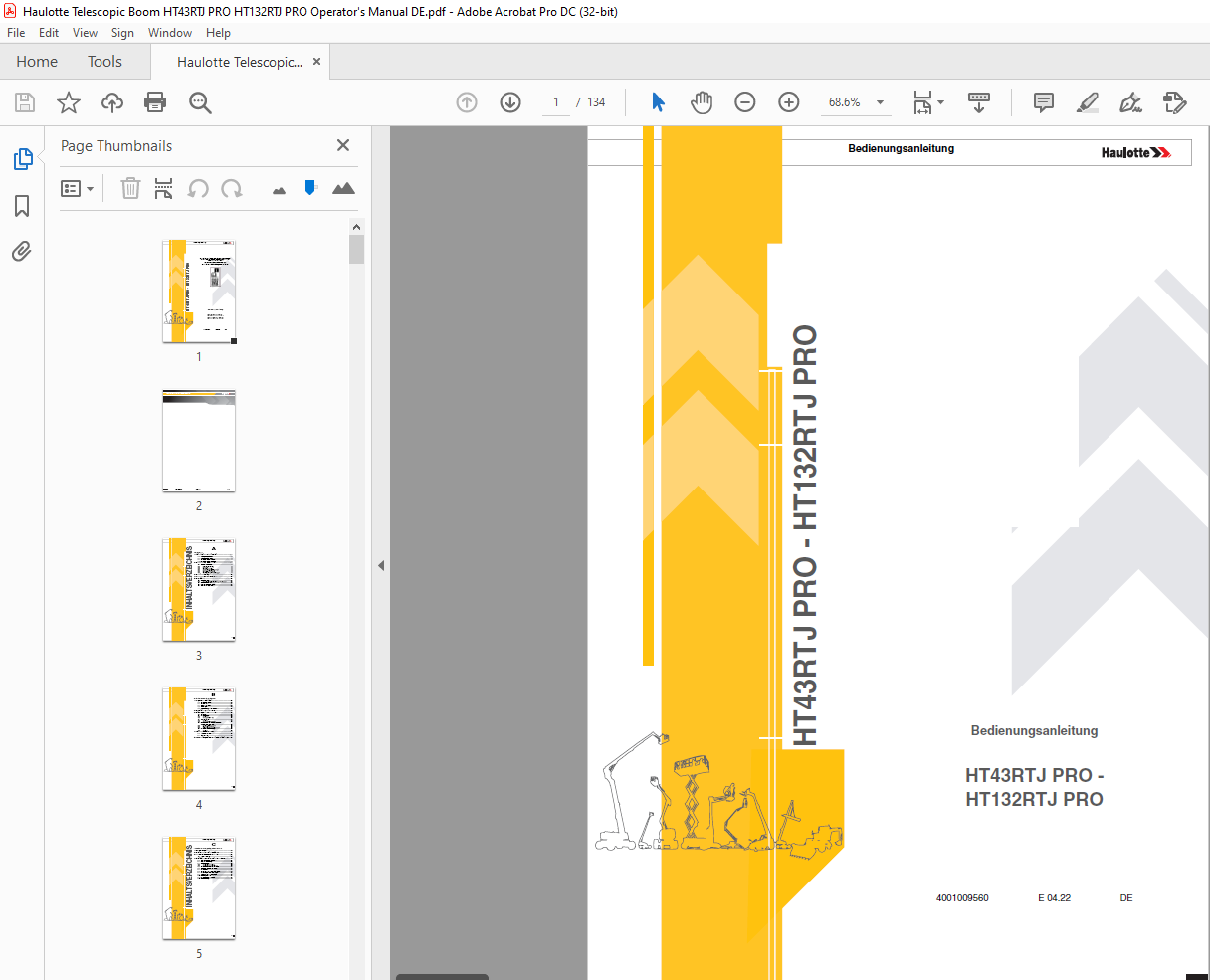Add a comment sticky note

[x=1044, y=102]
